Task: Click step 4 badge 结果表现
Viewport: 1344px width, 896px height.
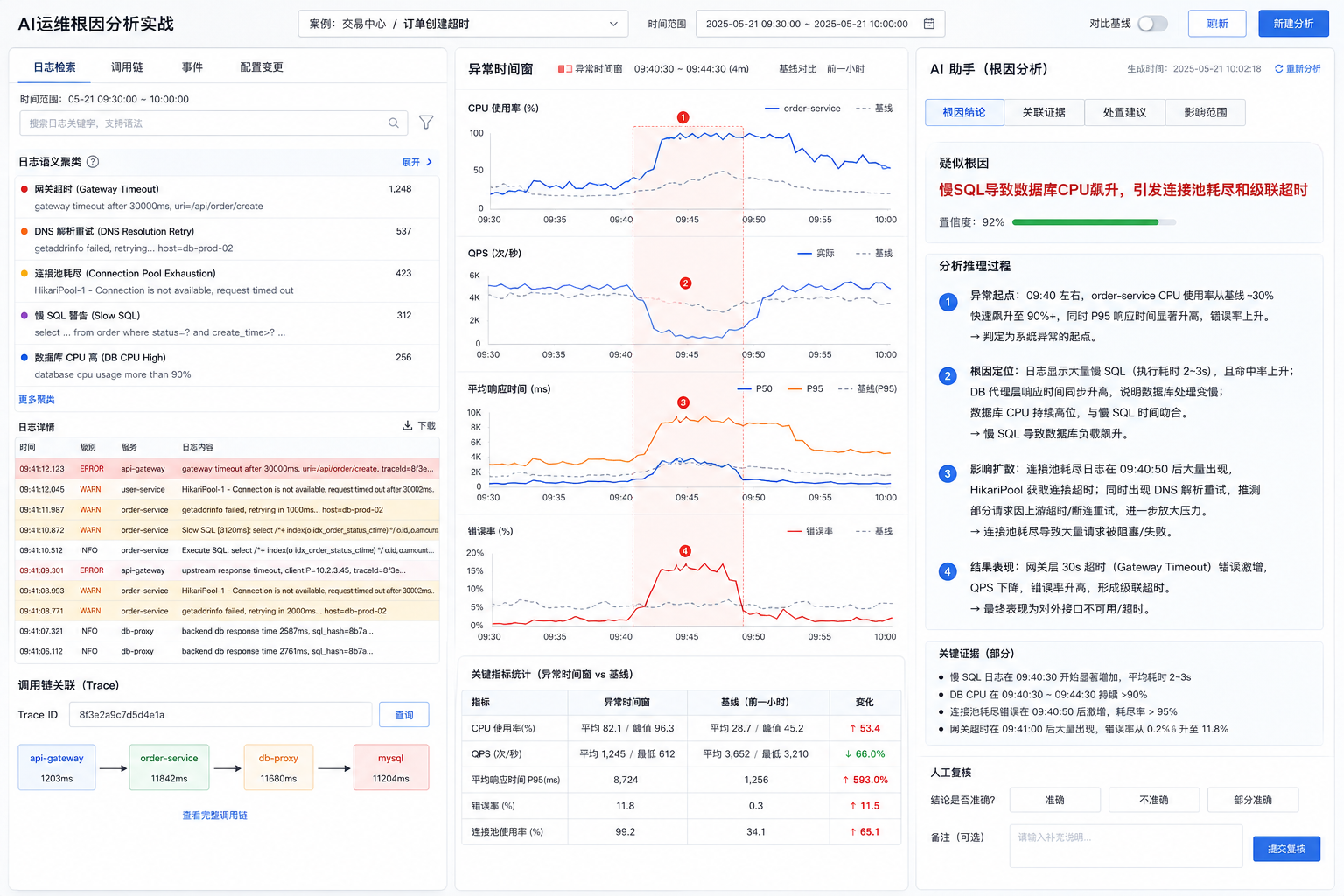Action: [x=948, y=572]
